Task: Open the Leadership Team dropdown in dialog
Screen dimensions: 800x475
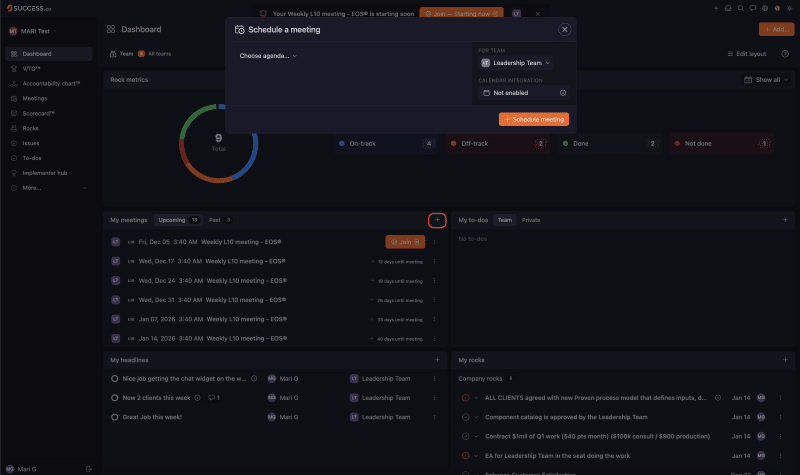Action: click(x=516, y=63)
